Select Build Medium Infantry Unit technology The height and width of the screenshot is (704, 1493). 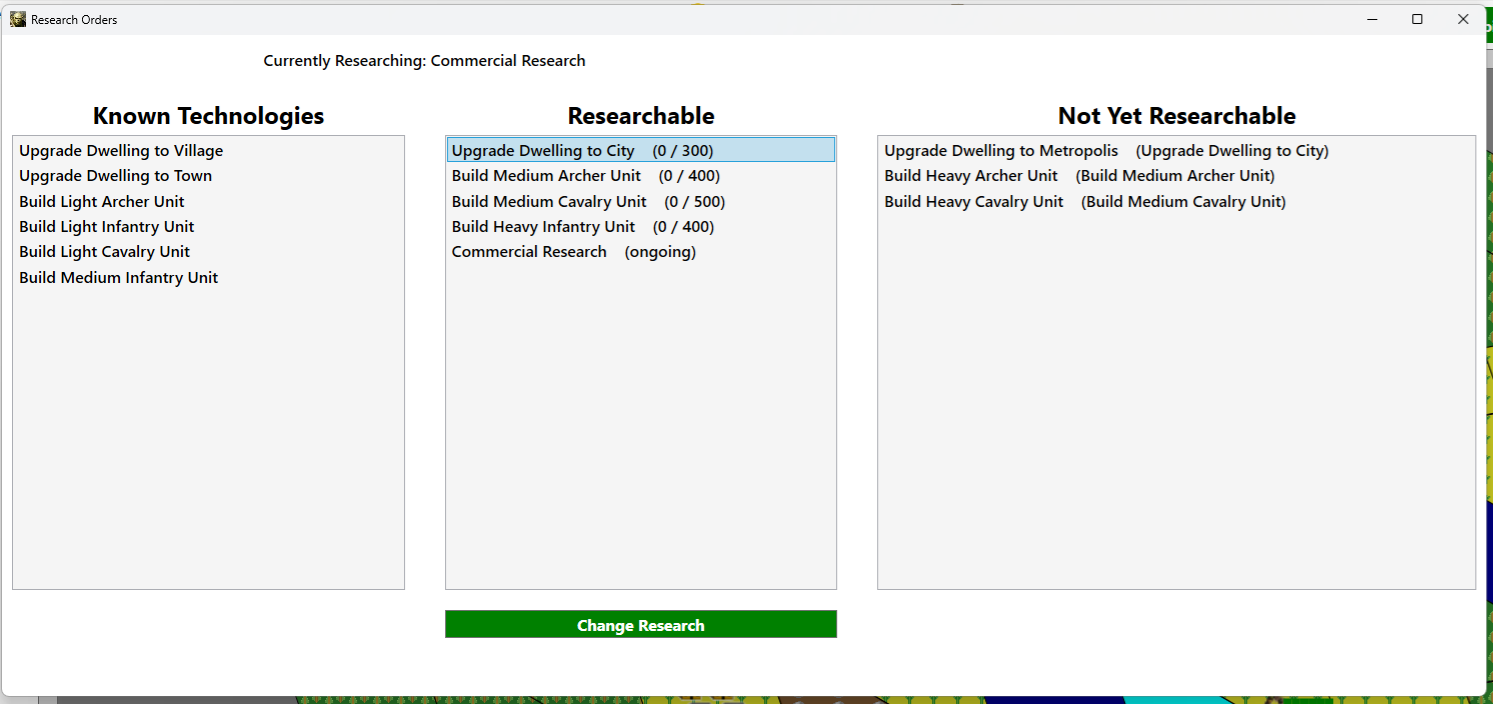coord(118,278)
